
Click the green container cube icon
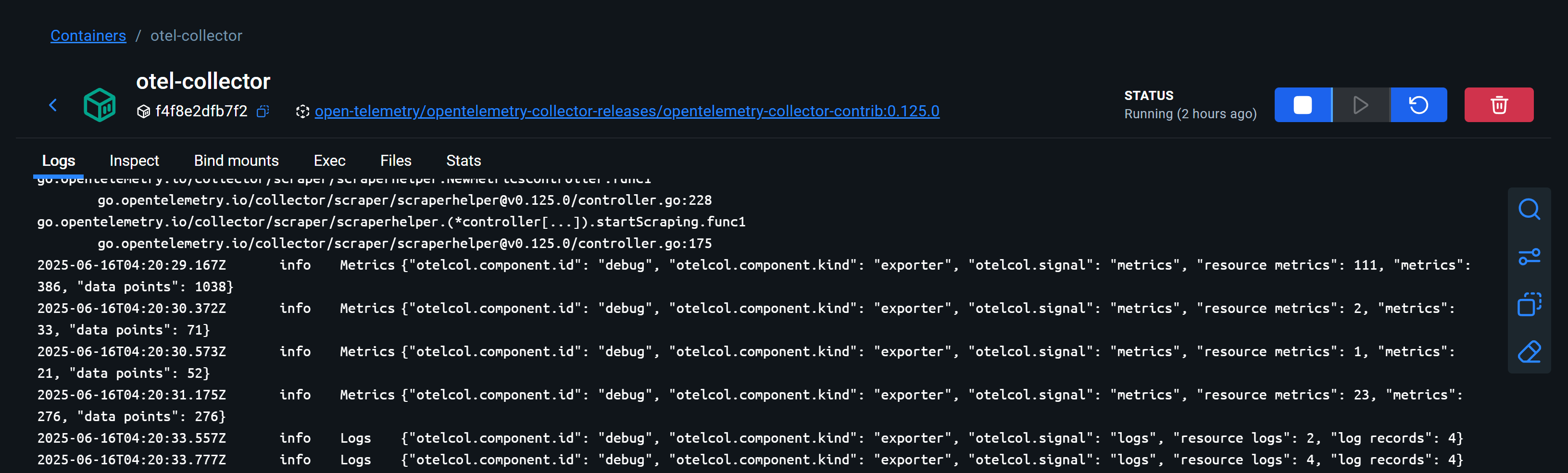[100, 105]
